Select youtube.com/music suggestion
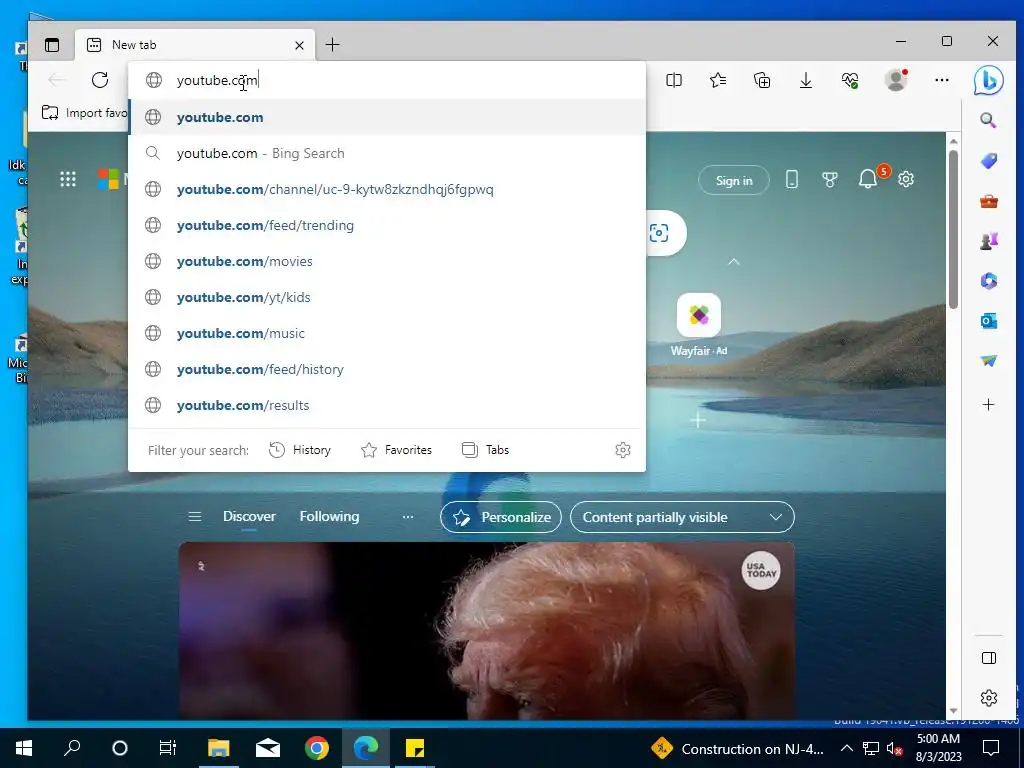The height and width of the screenshot is (768, 1024). (x=387, y=333)
